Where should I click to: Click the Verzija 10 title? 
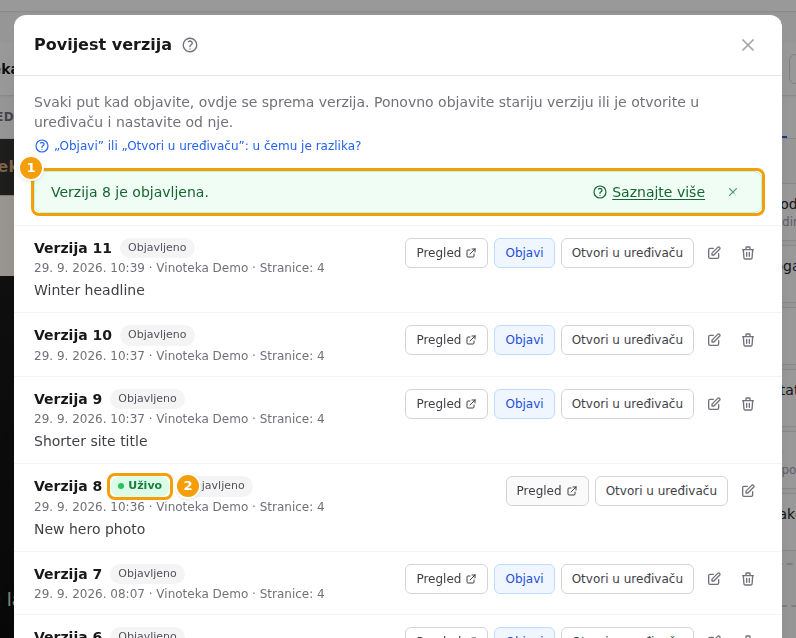(73, 335)
